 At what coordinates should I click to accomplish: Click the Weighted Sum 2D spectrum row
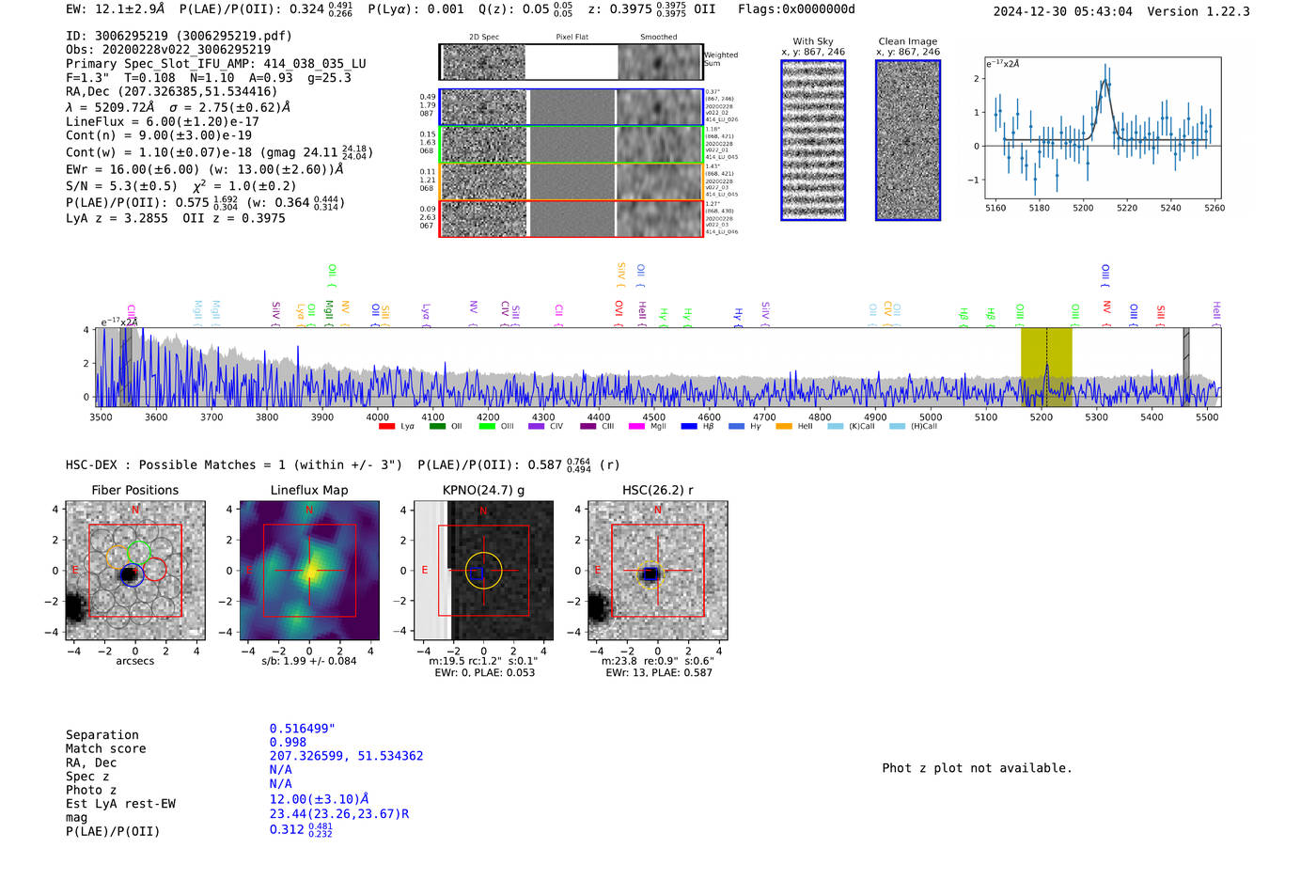coord(572,62)
